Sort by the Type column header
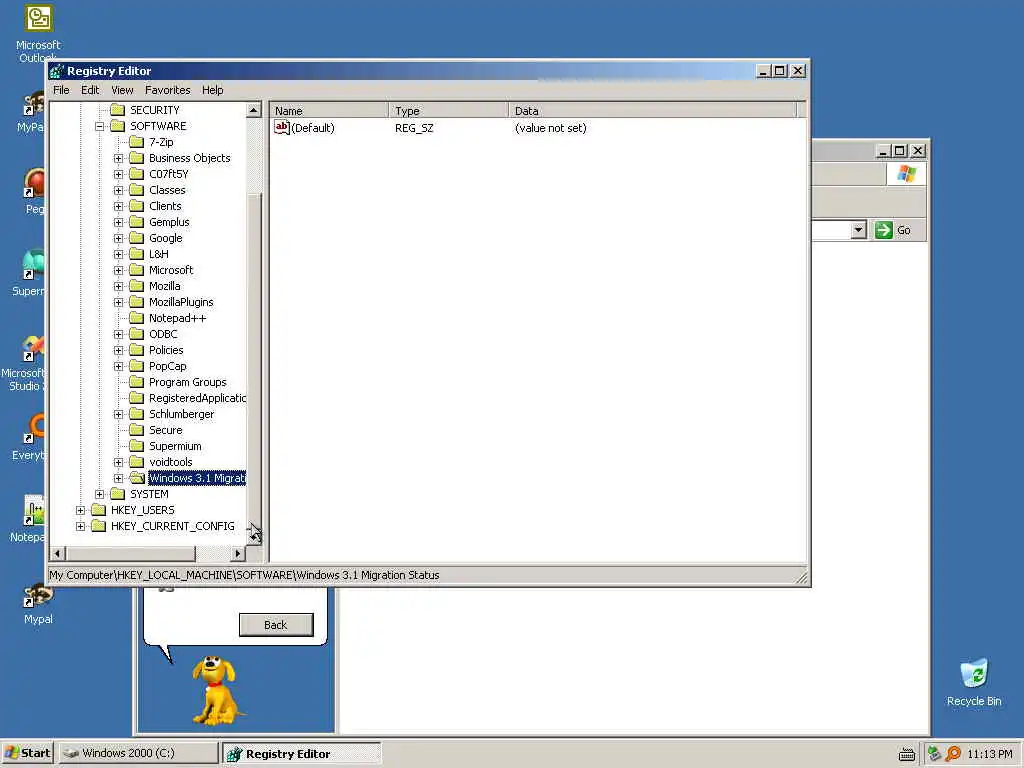The image size is (1024, 768). point(449,110)
